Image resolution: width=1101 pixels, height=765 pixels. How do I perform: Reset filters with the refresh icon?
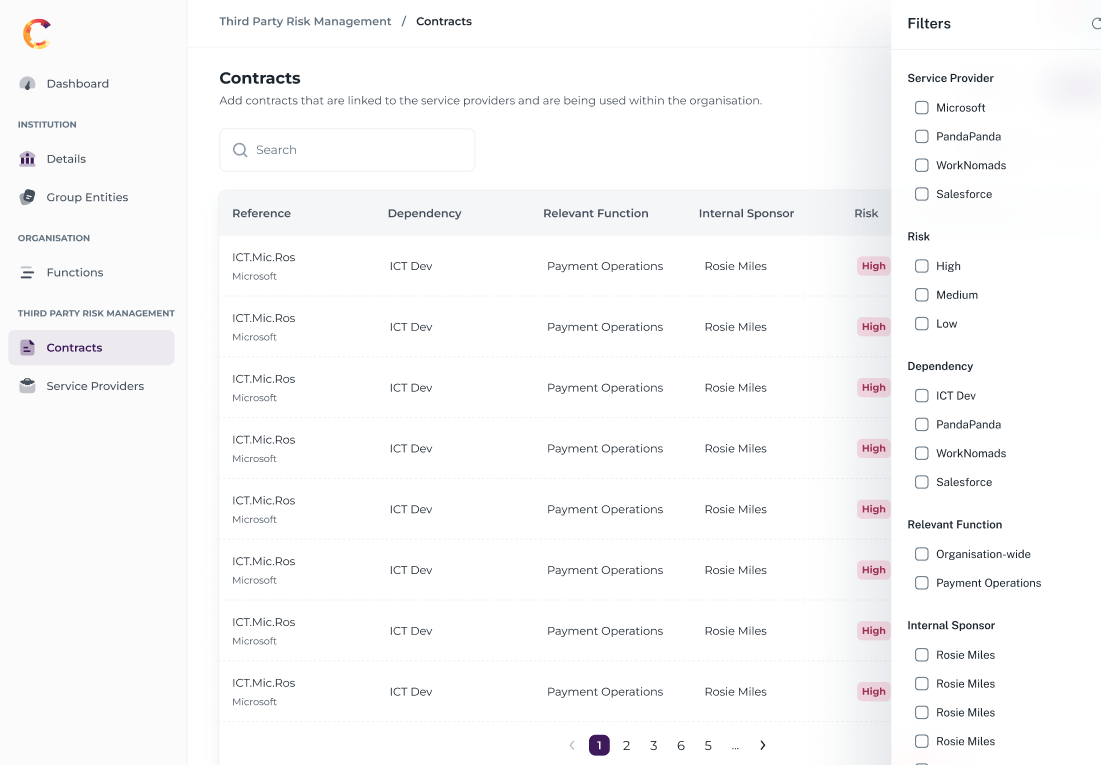tap(1096, 24)
